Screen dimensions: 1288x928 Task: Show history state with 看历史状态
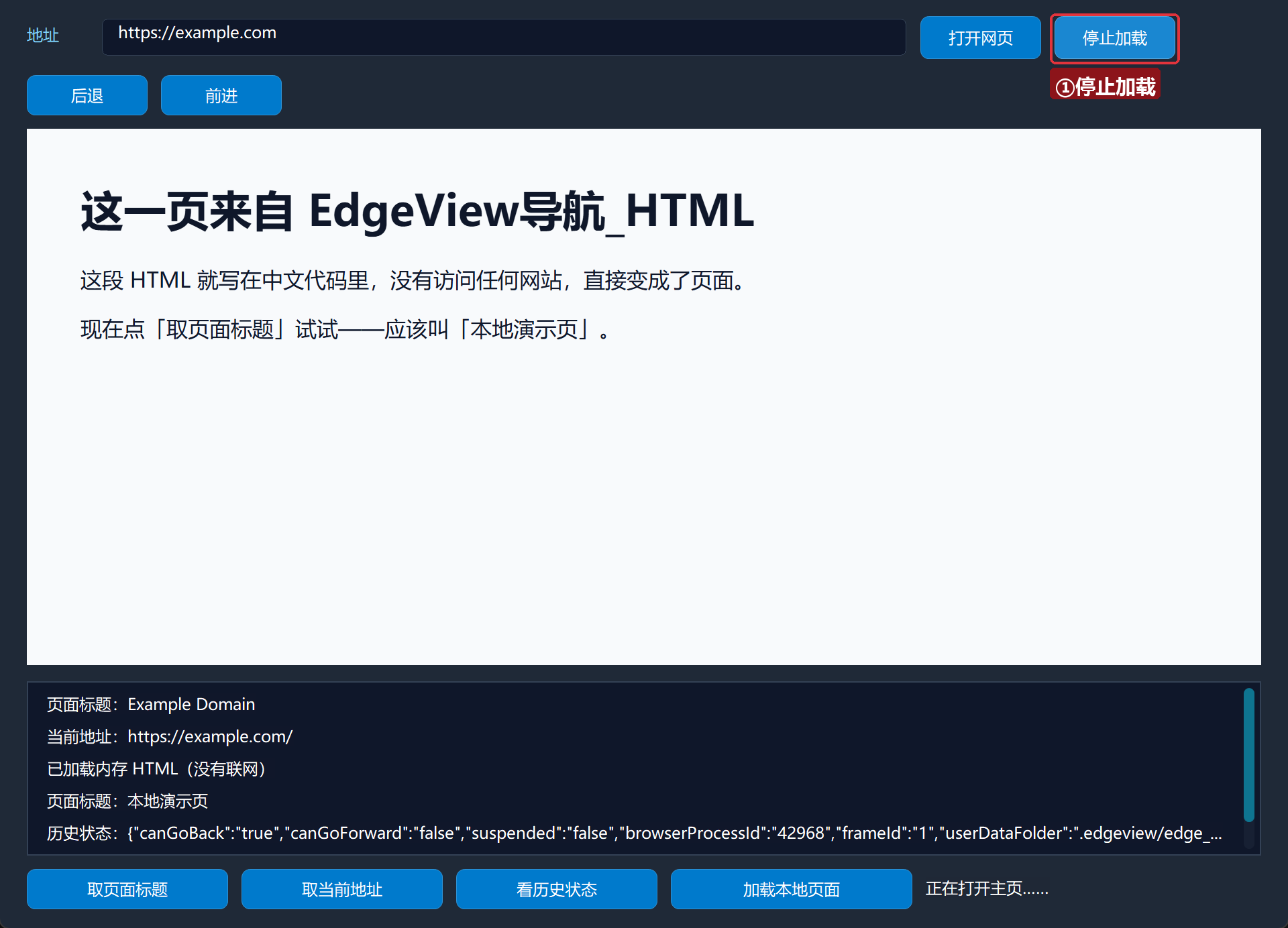tap(557, 889)
